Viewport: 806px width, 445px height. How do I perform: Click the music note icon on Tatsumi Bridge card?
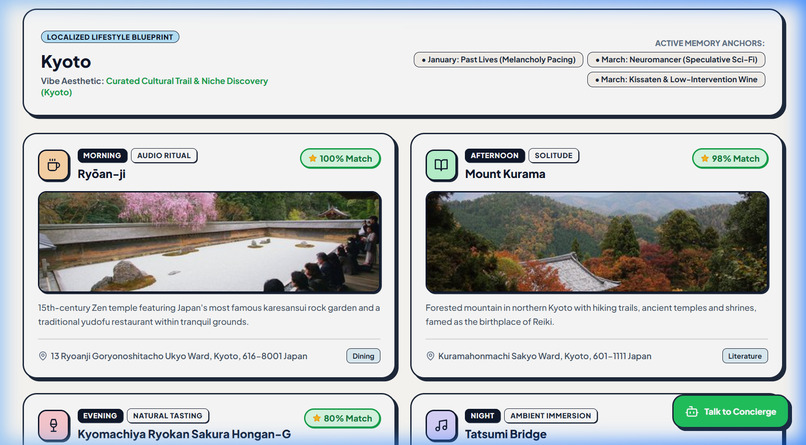[x=441, y=425]
